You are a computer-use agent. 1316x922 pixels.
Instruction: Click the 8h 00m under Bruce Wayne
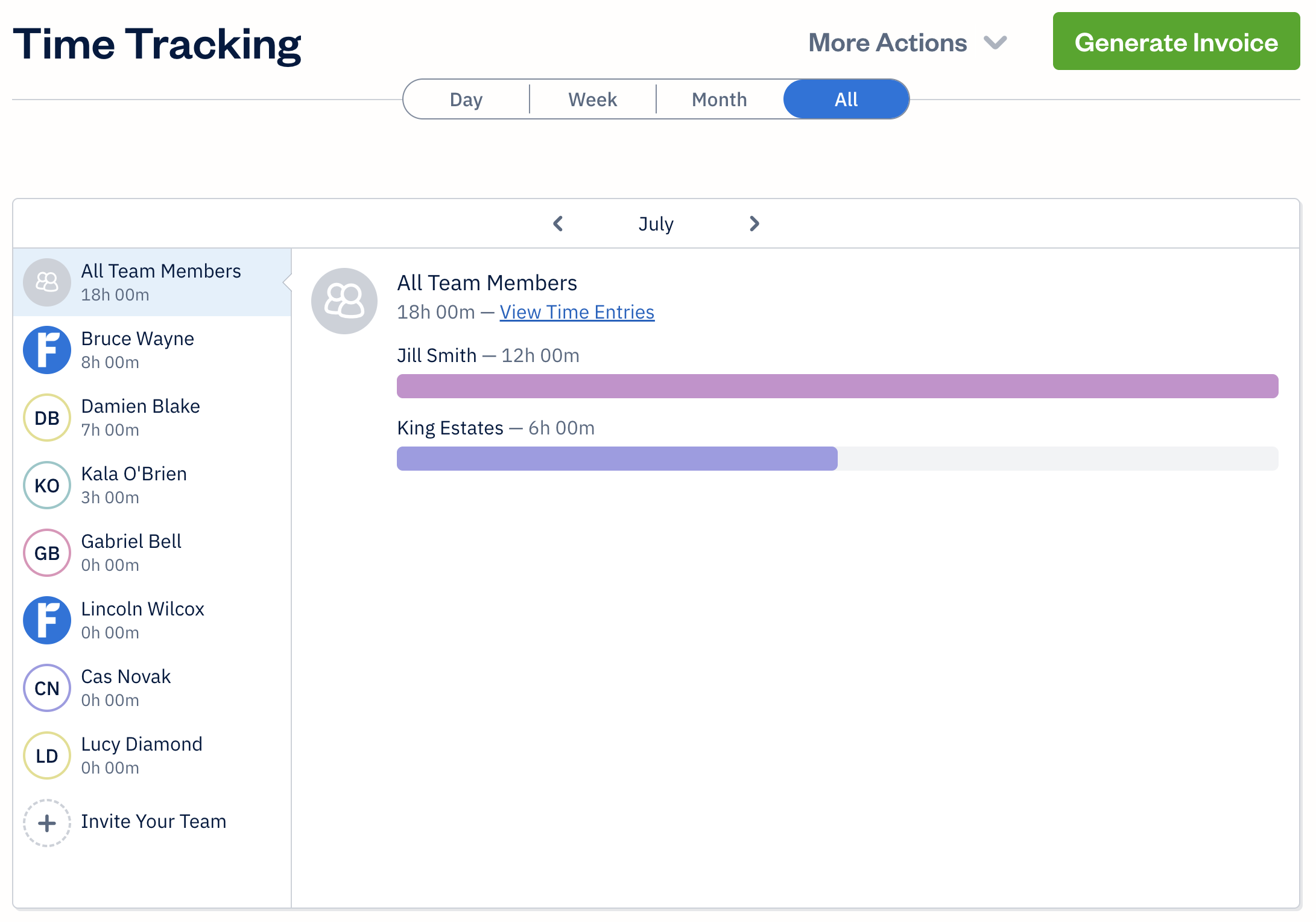point(110,362)
